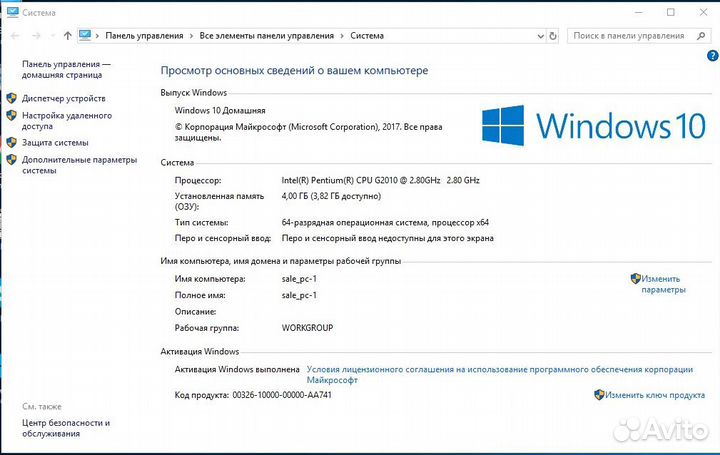
Task: Click full name value sale_pc-1 beside Полное имя
Action: (299, 295)
